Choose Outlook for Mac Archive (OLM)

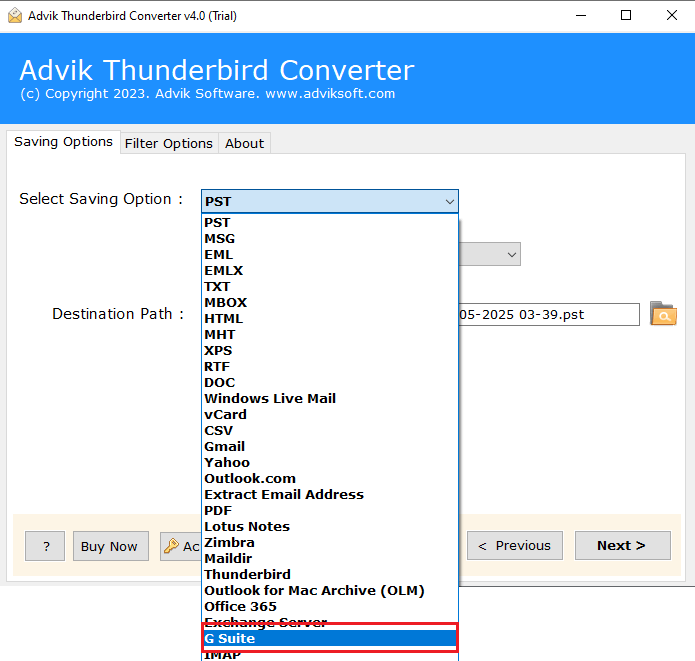tap(330, 591)
